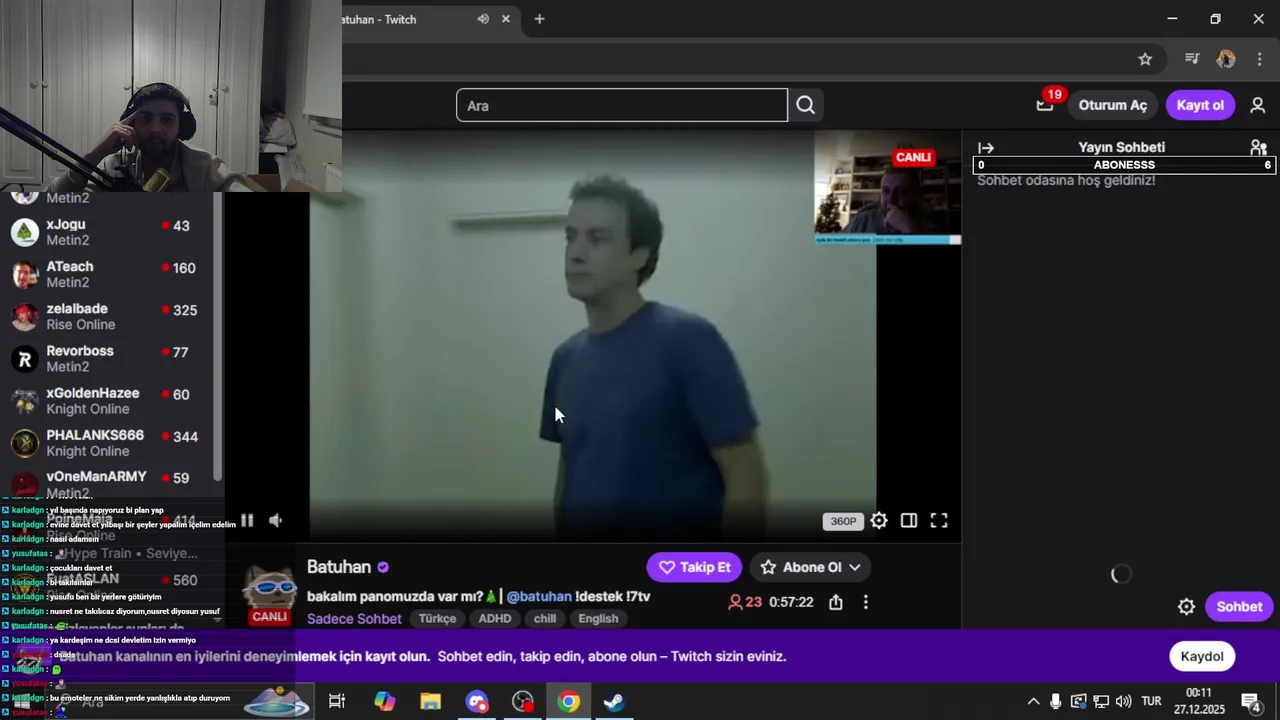
Task: Click the TUR language indicator
Action: [1151, 701]
